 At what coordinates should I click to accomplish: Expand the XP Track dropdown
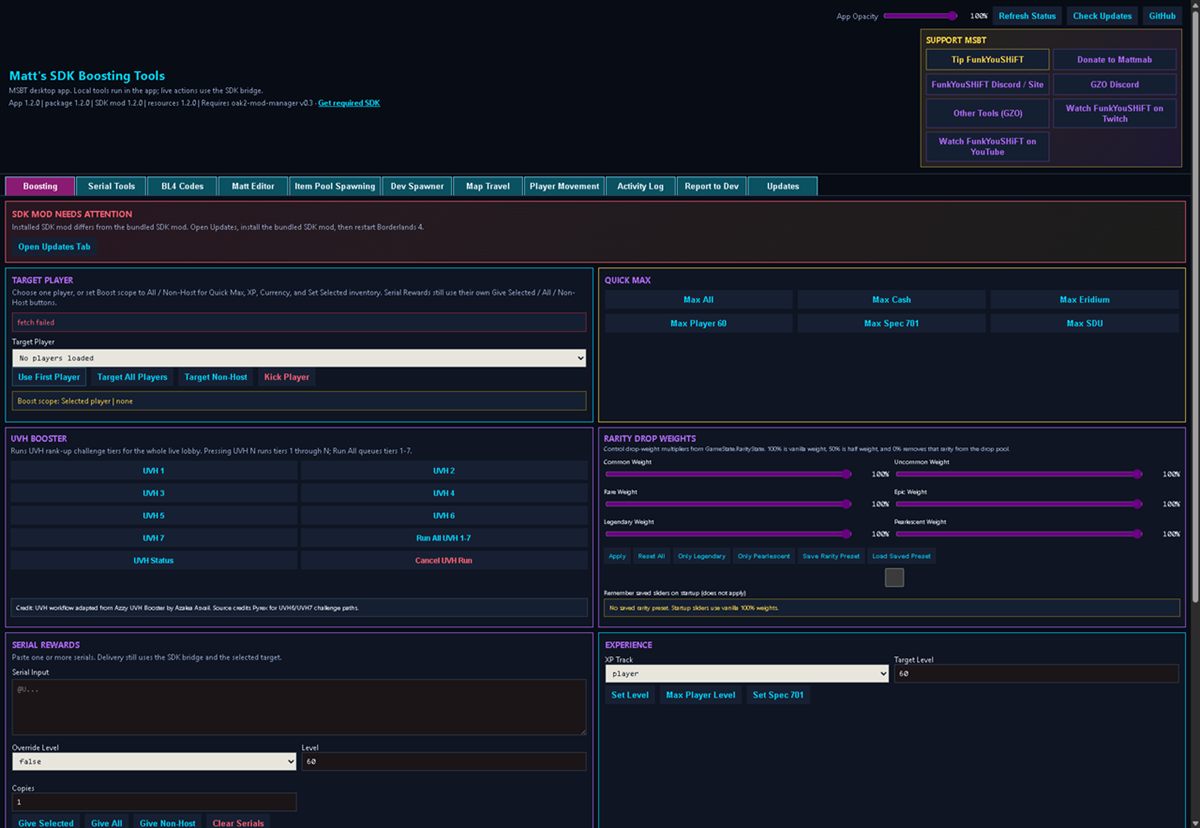coord(747,674)
